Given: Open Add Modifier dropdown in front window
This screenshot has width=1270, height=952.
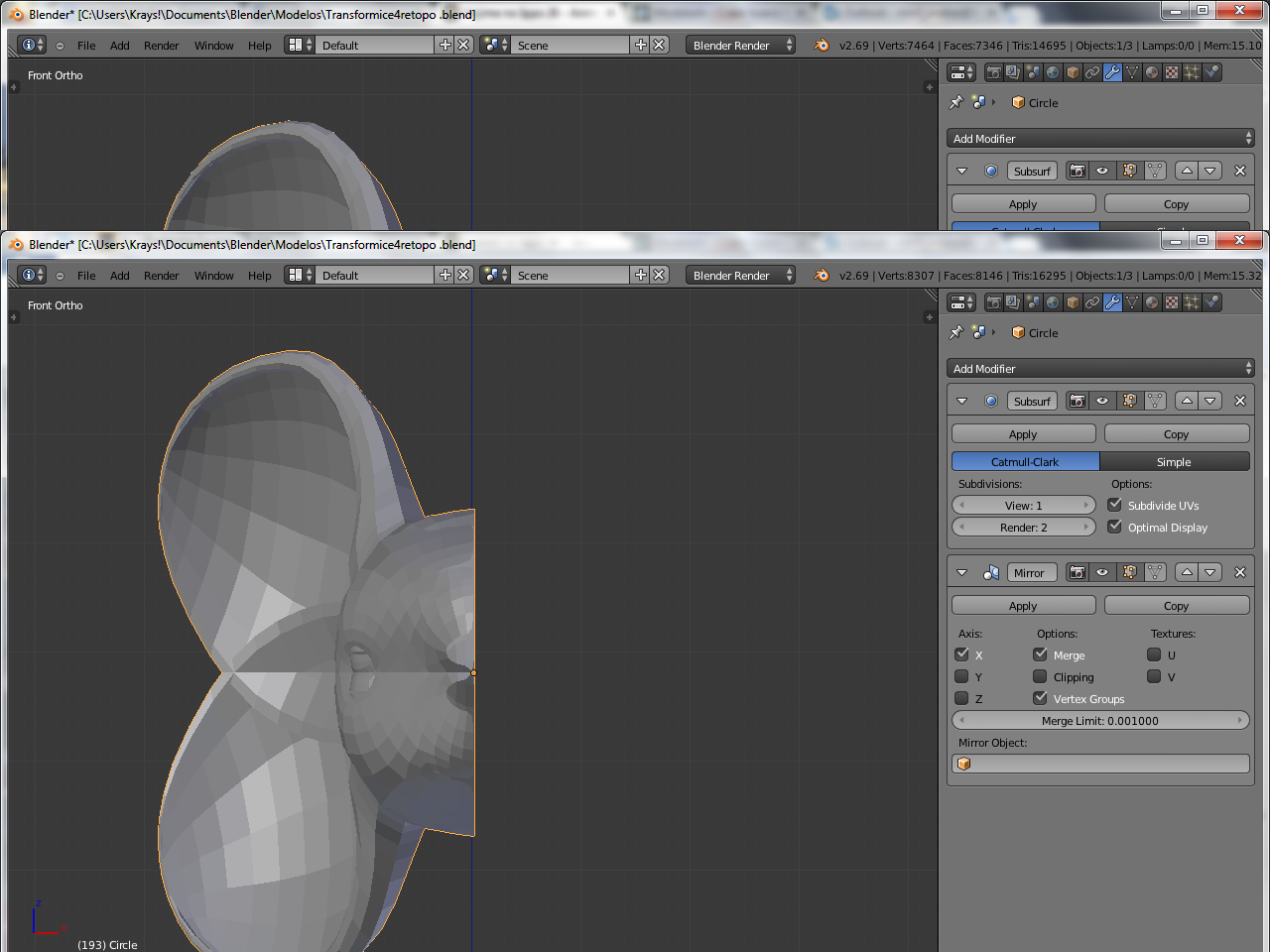Looking at the screenshot, I should 1101,369.
